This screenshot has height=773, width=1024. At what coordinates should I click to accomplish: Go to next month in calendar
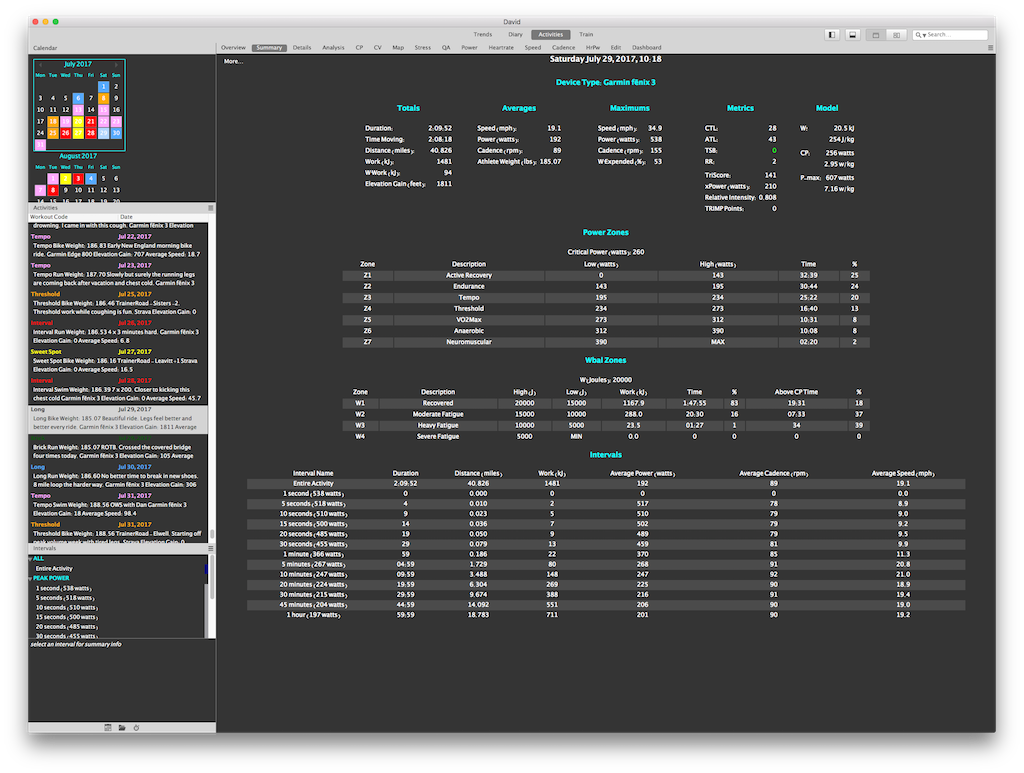(x=118, y=64)
